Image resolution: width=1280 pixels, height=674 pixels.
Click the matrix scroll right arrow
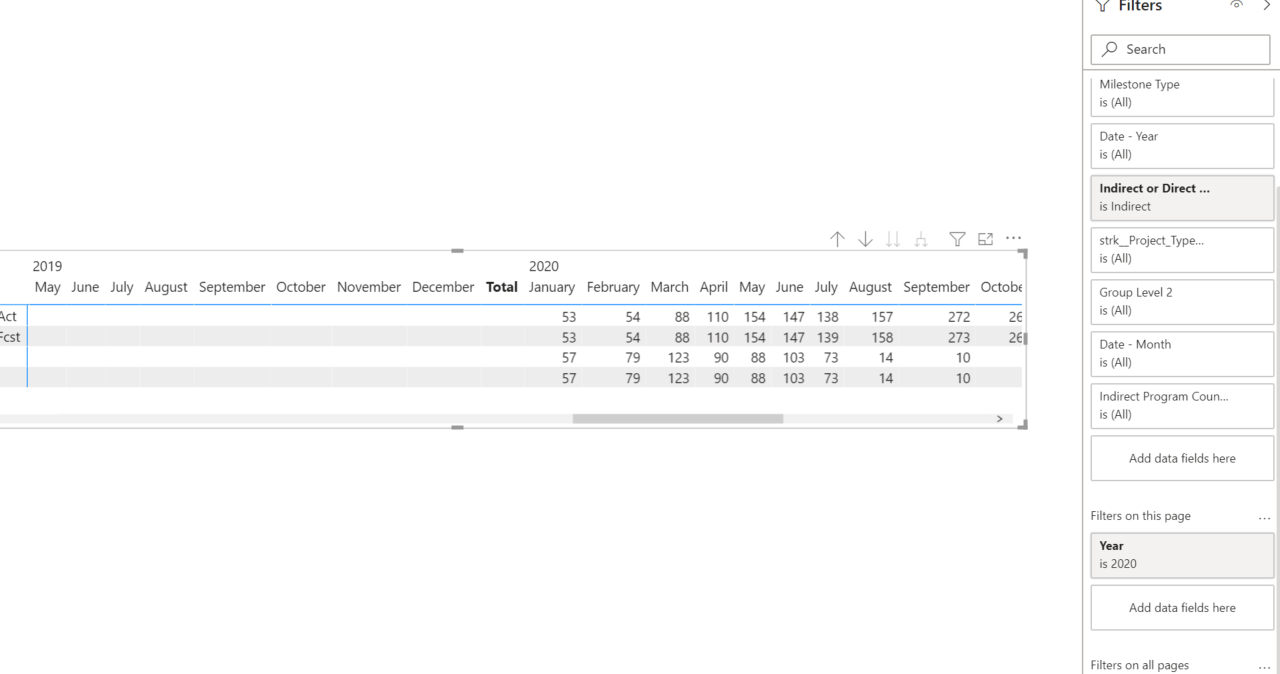tap(998, 419)
